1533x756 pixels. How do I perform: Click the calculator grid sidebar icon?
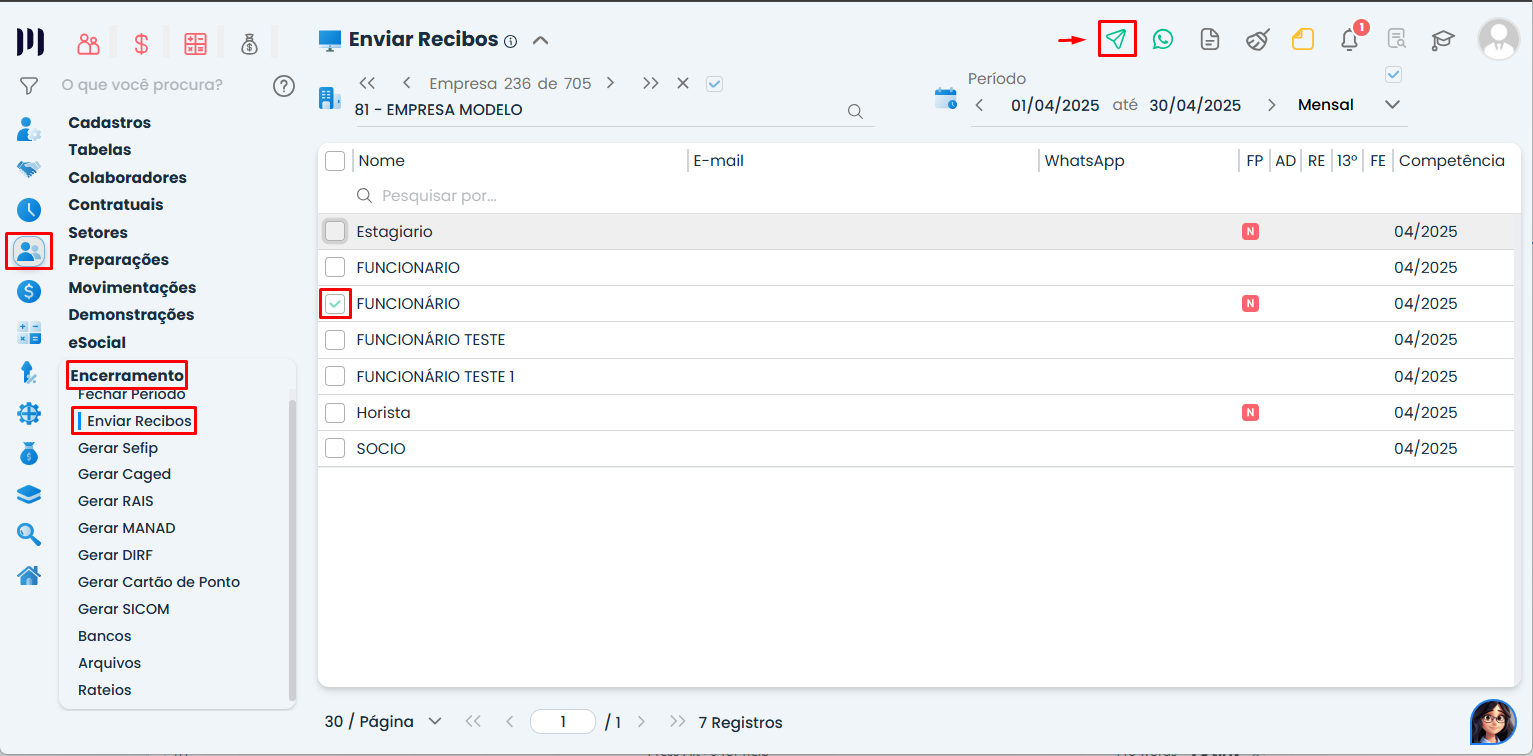(29, 333)
